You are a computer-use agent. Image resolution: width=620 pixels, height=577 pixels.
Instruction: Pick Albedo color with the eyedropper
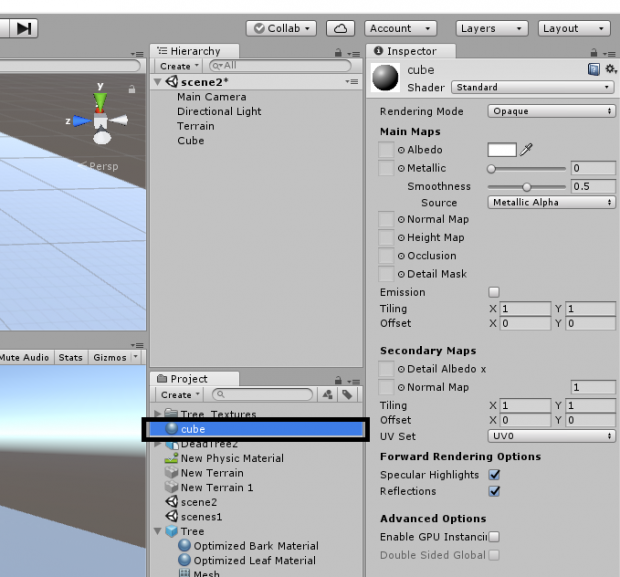point(527,150)
